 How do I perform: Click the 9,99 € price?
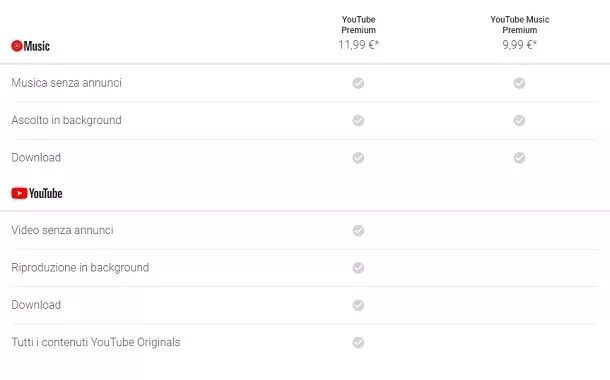[x=519, y=45]
